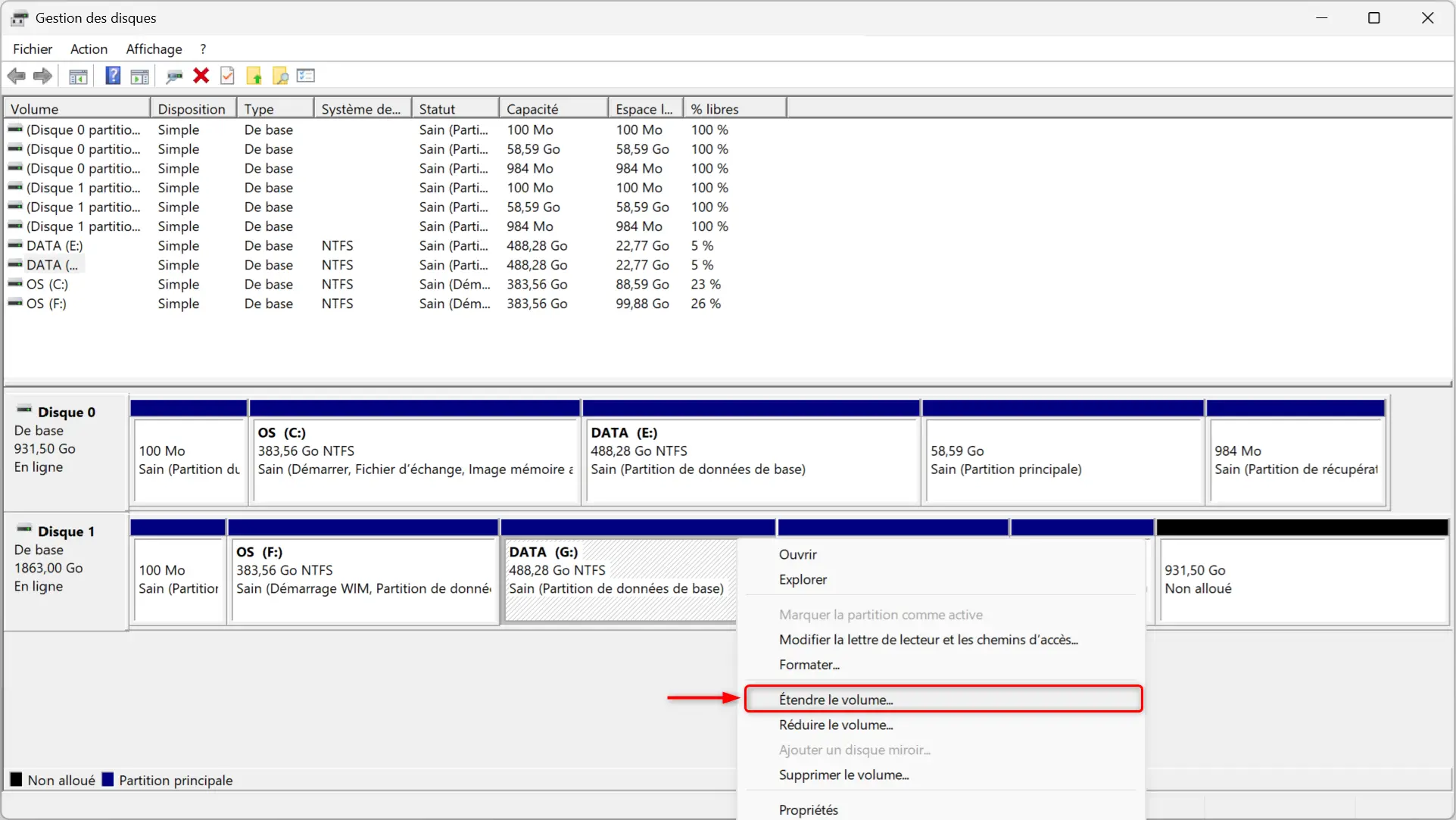The image size is (1456, 820).
Task: Sort by the Système de... column header
Action: click(x=363, y=109)
